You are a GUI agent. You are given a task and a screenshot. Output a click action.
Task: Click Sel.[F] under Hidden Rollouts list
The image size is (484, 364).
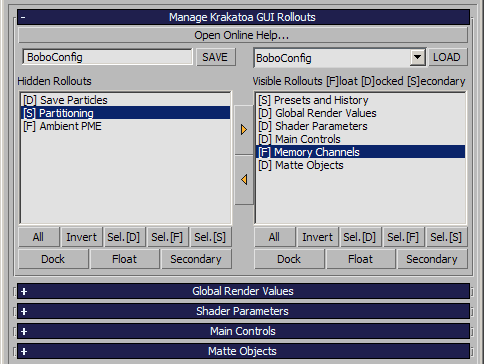167,237
